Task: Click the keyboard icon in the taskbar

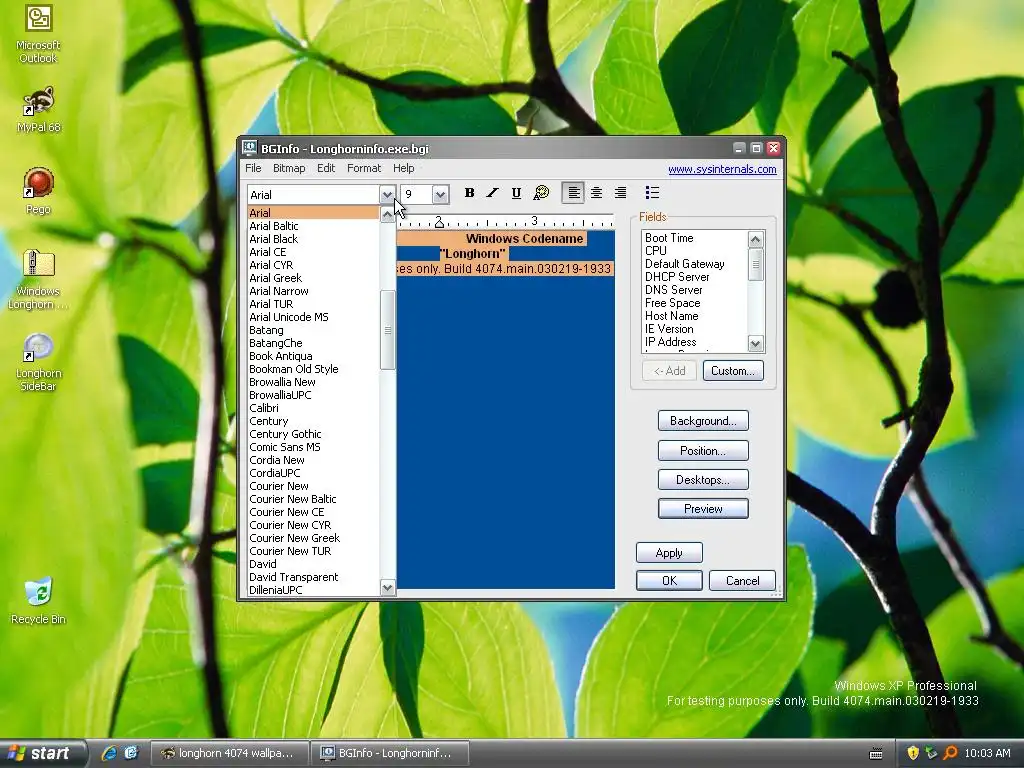Action: click(x=876, y=754)
